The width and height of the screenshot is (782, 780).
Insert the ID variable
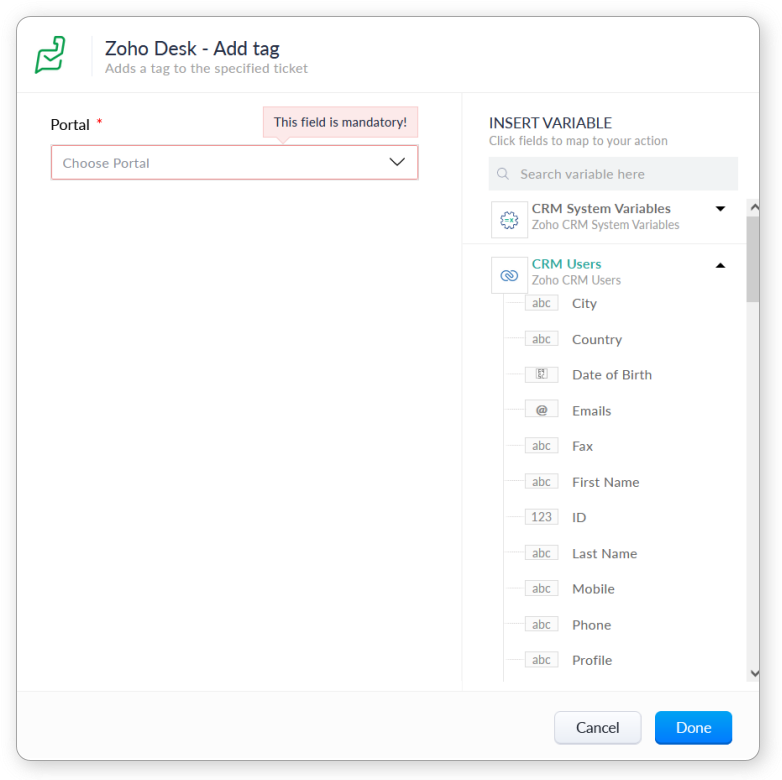pyautogui.click(x=579, y=517)
